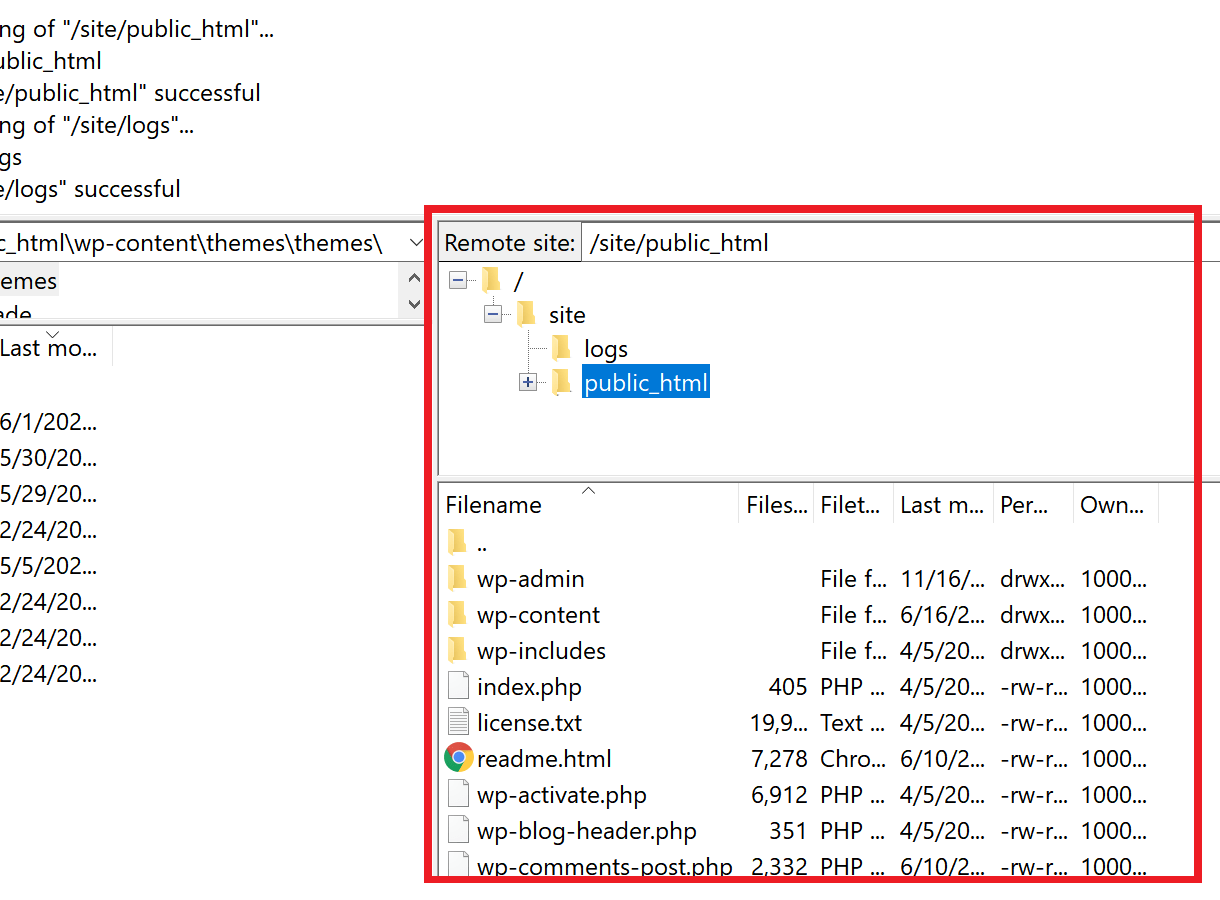Click the Remote site path input field
1220x900 pixels.
point(892,243)
